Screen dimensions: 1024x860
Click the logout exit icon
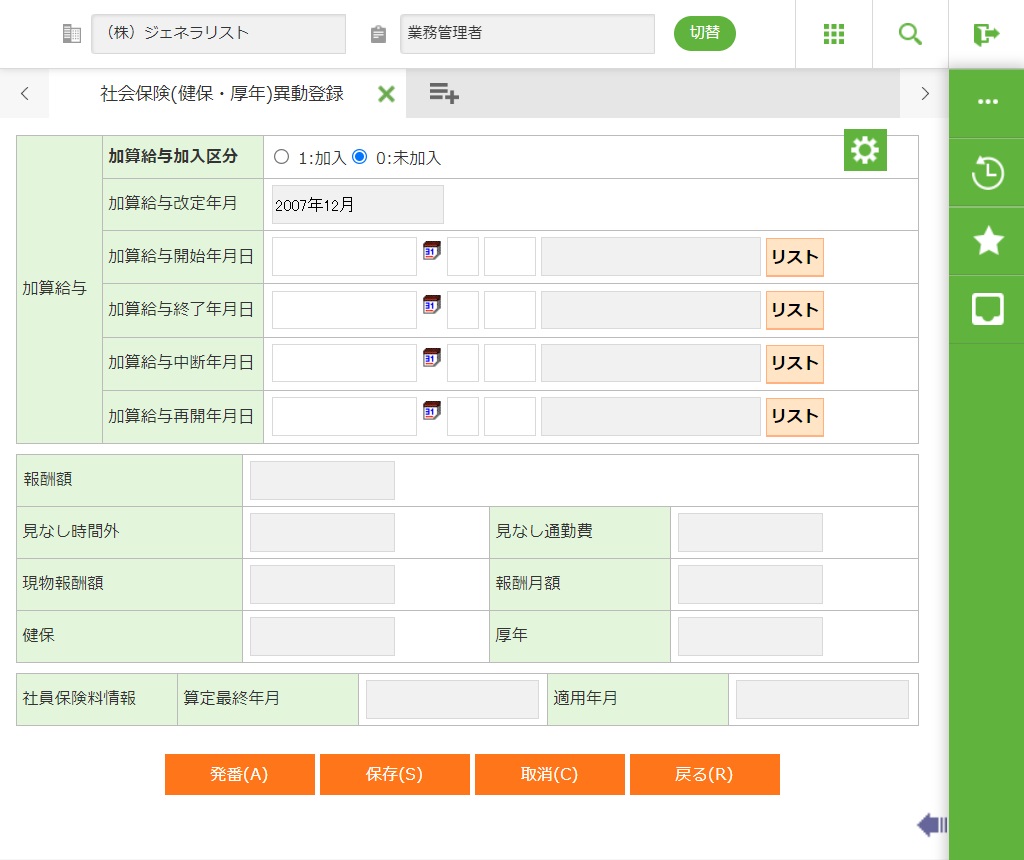pyautogui.click(x=986, y=34)
